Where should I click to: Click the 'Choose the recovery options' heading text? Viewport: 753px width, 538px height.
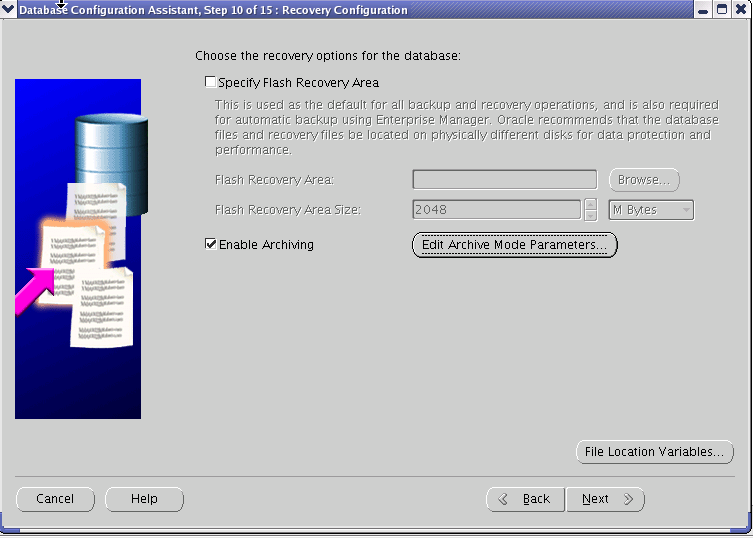(x=328, y=56)
